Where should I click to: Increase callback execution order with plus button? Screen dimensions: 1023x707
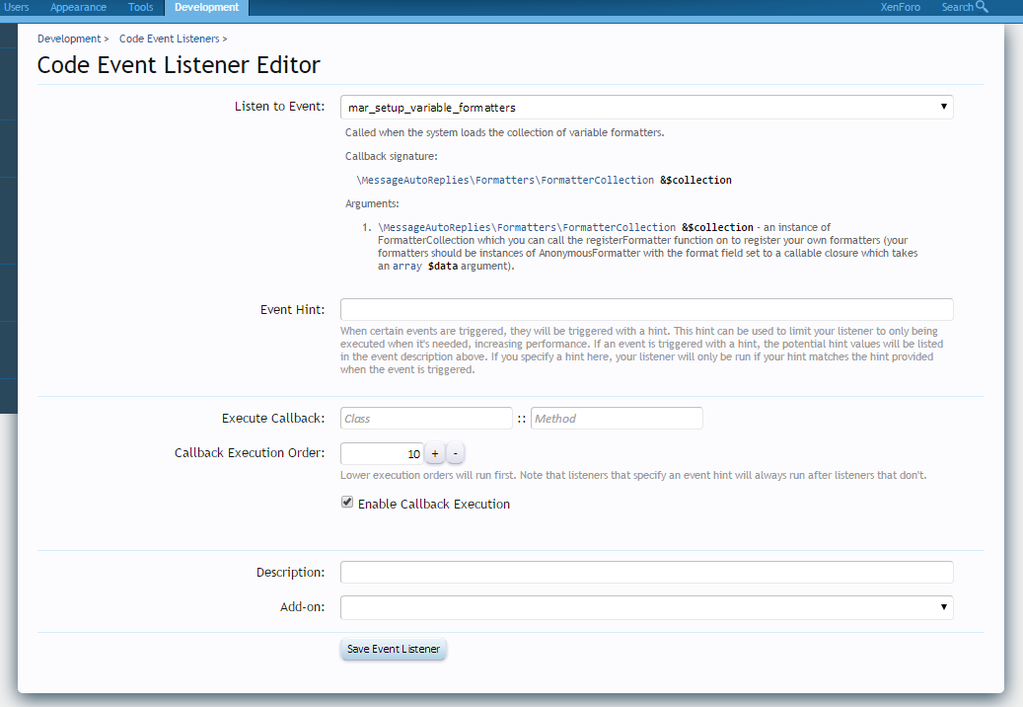point(435,453)
